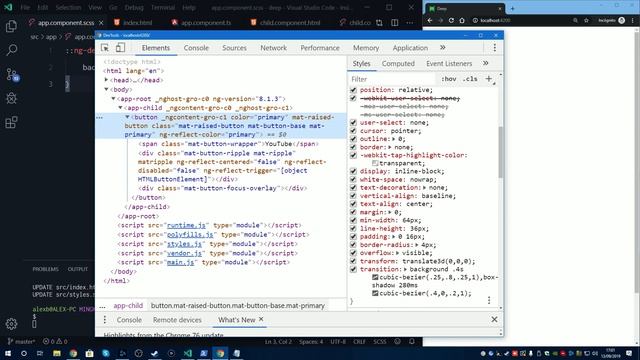640x360 pixels.
Task: Switch to DevTools Sources tab
Action: [x=234, y=48]
